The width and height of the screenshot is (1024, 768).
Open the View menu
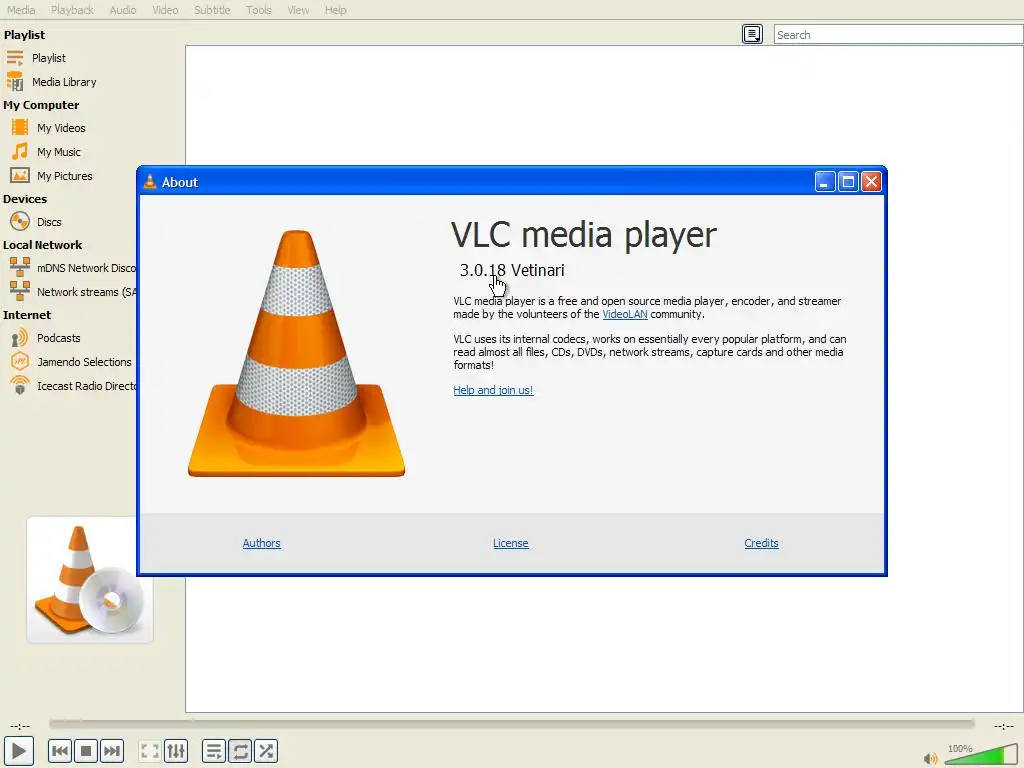point(298,10)
